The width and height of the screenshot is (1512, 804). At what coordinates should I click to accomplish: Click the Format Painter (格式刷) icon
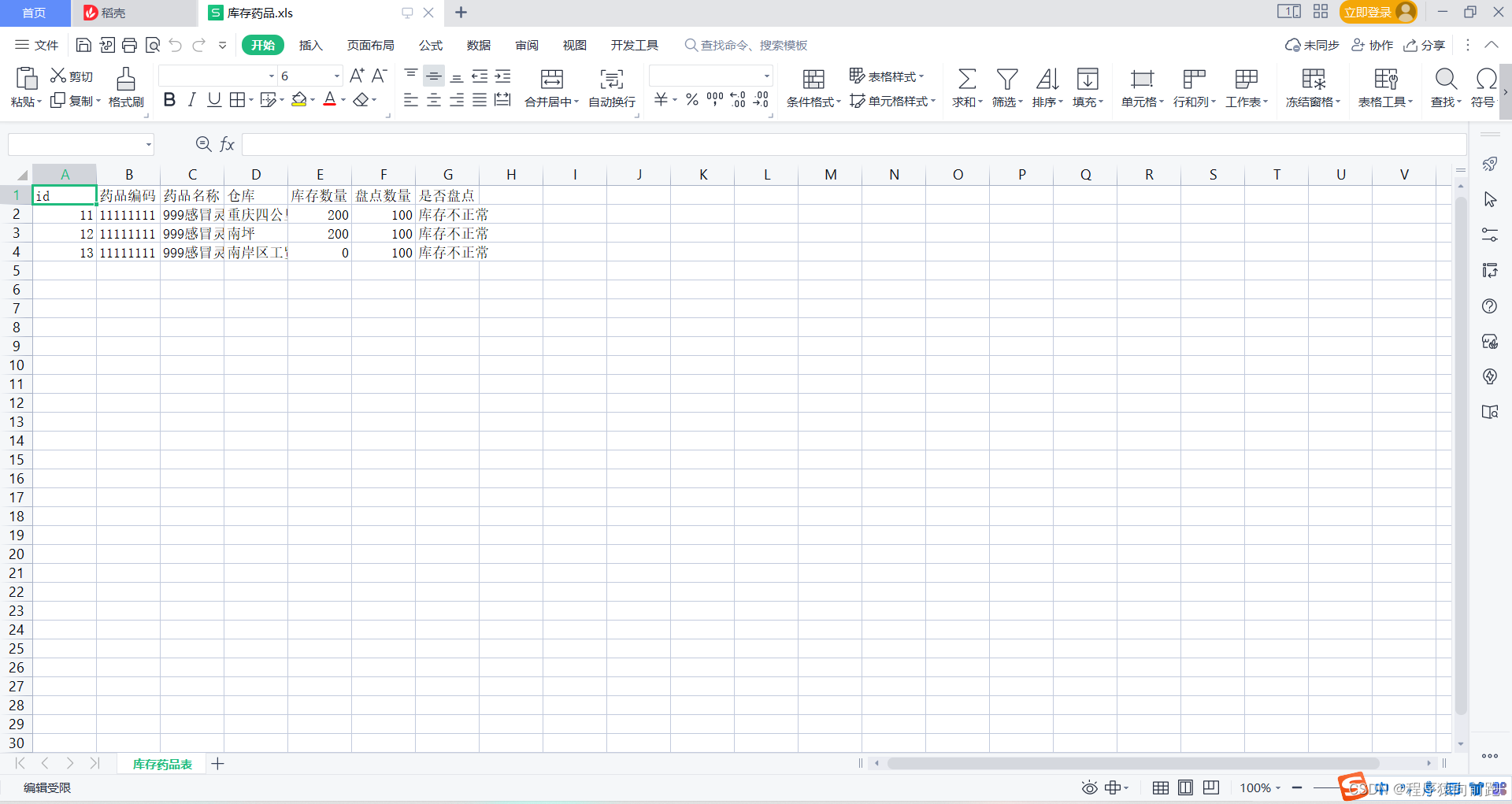tap(126, 79)
